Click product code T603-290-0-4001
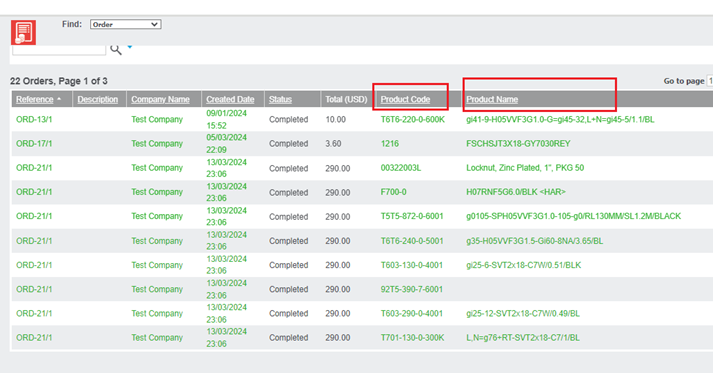The image size is (713, 373). click(412, 313)
